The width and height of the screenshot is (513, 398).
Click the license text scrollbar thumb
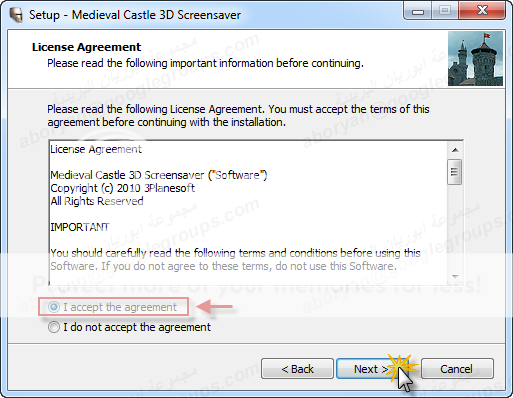click(x=455, y=172)
